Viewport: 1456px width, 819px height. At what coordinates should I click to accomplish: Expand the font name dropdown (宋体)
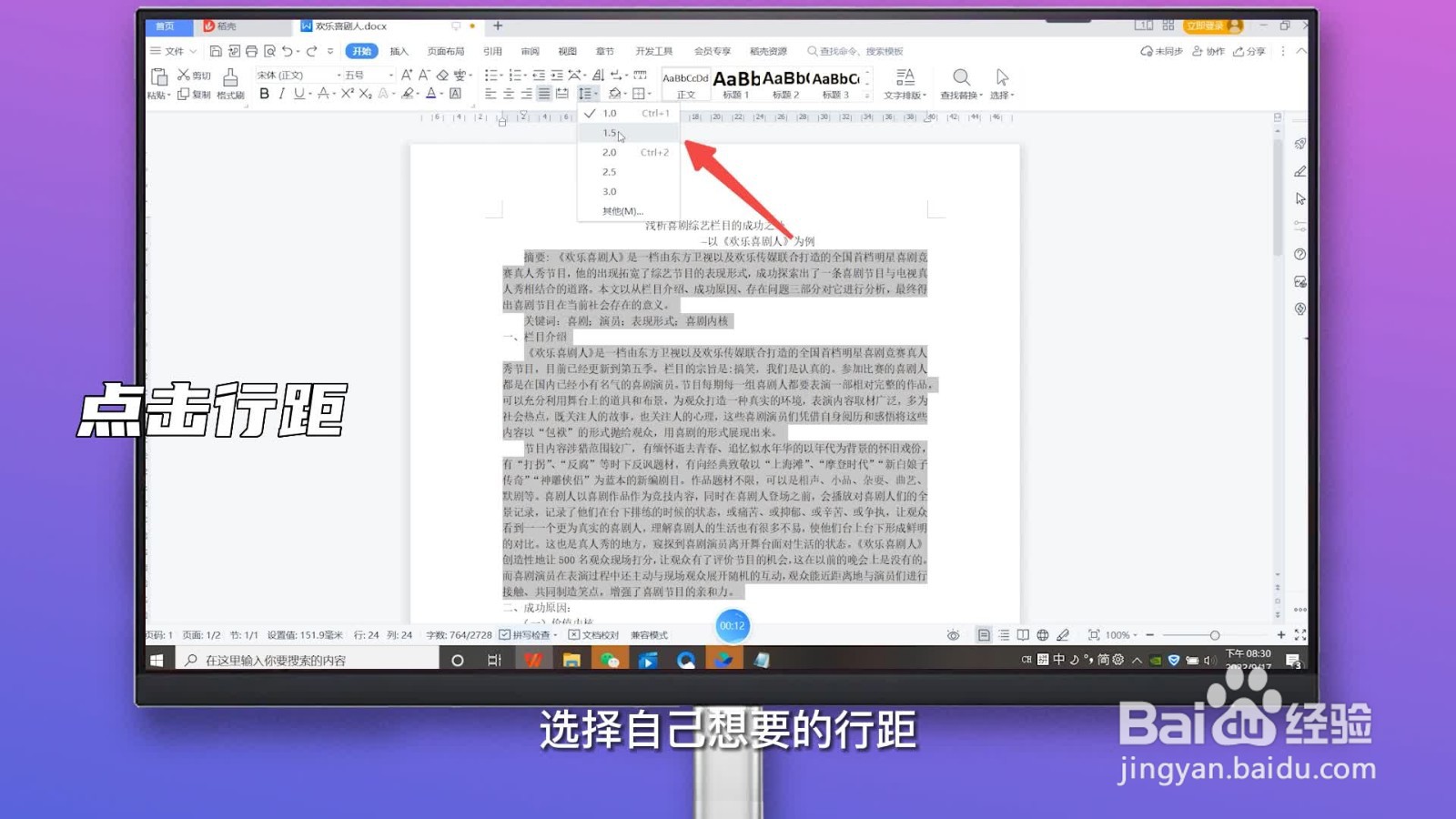[x=339, y=74]
